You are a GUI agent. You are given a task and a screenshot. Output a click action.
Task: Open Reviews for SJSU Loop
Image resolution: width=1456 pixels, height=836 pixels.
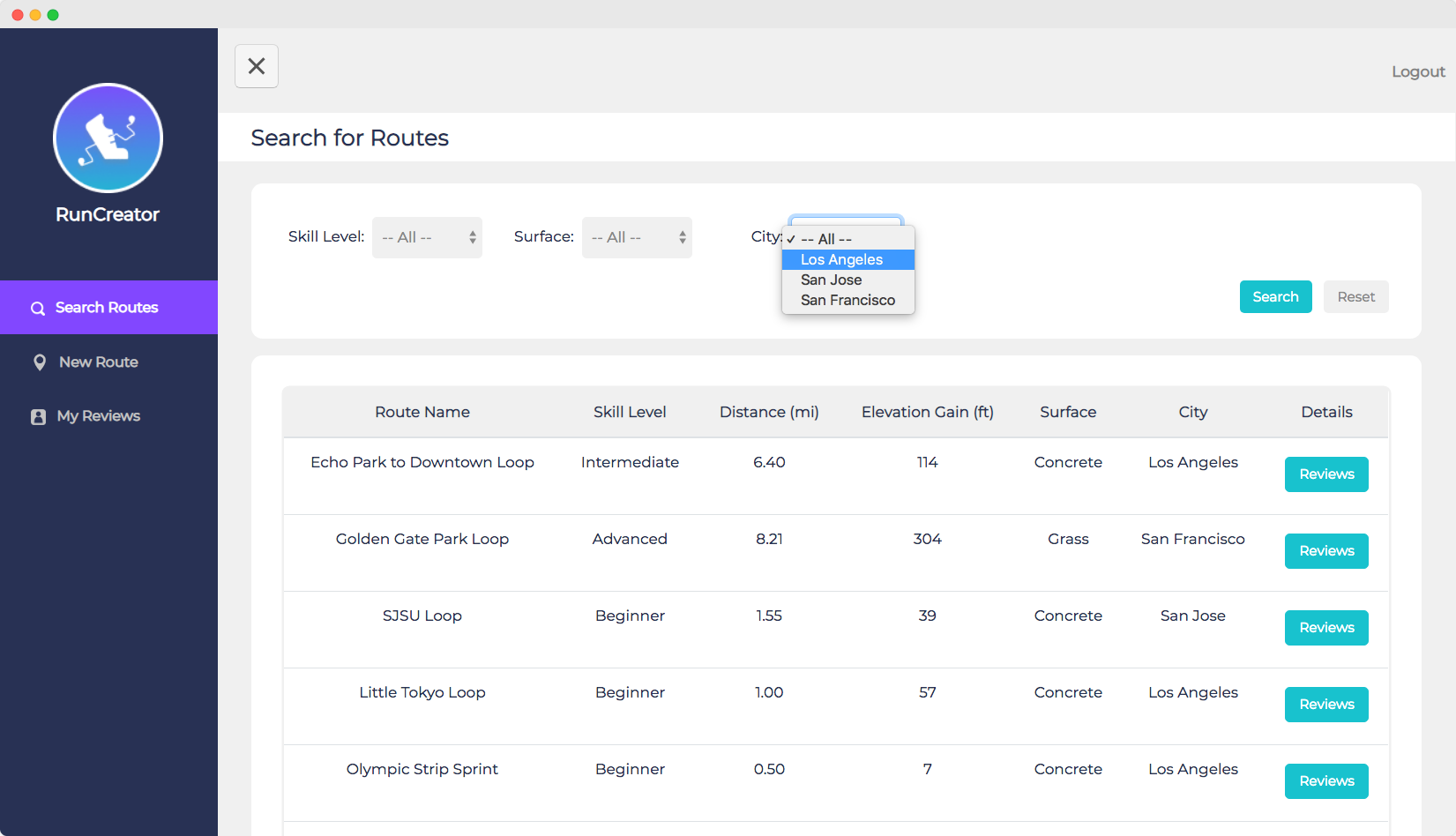[x=1326, y=628]
